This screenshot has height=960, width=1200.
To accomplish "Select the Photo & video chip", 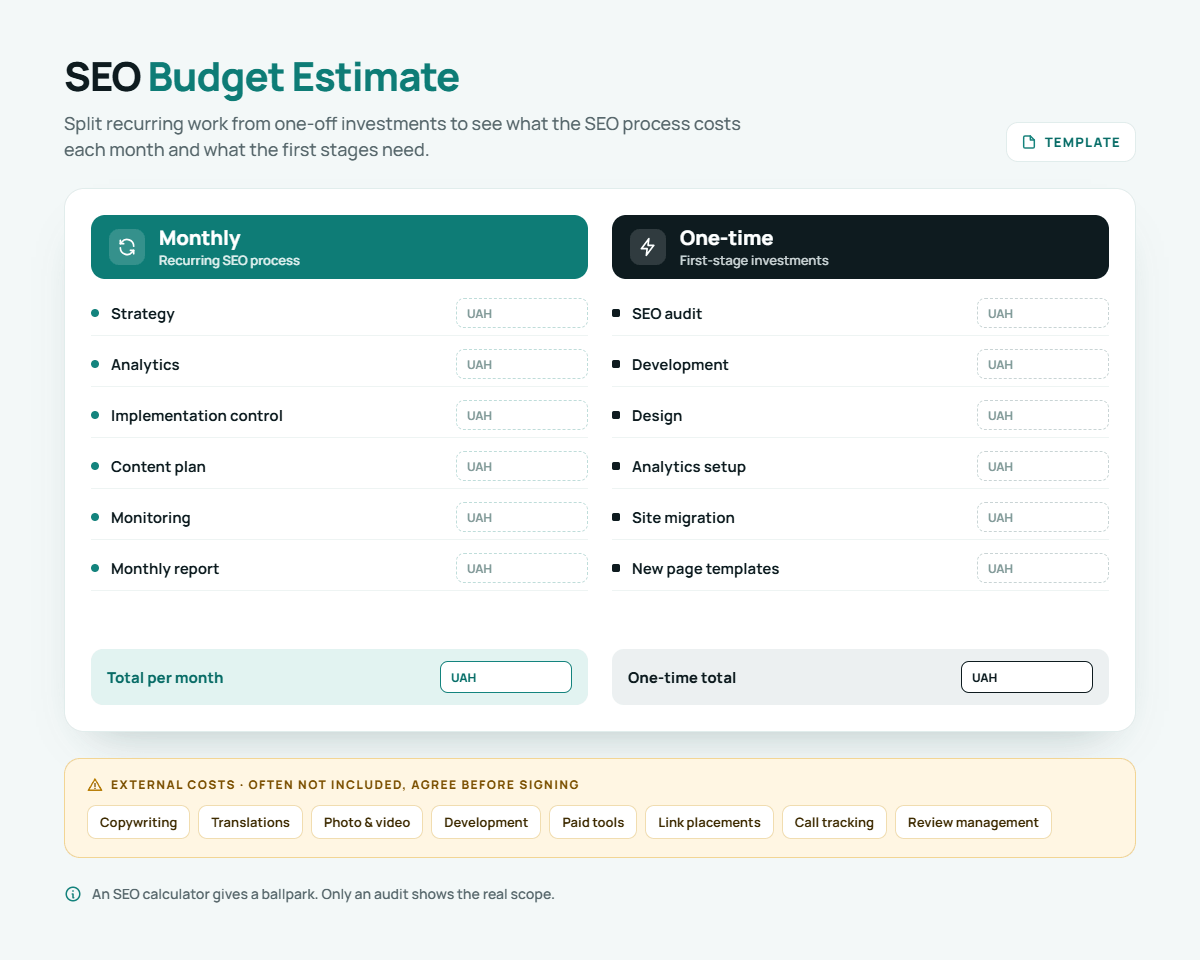I will click(367, 822).
